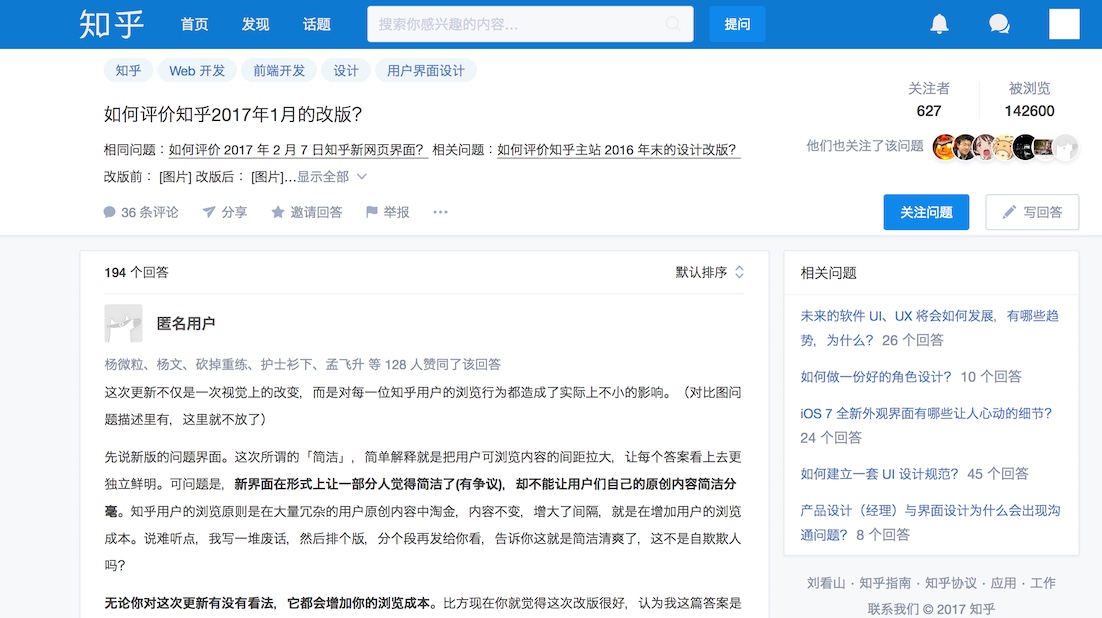Image resolution: width=1102 pixels, height=618 pixels.
Task: Click footer link 刘看山
Action: [x=826, y=583]
